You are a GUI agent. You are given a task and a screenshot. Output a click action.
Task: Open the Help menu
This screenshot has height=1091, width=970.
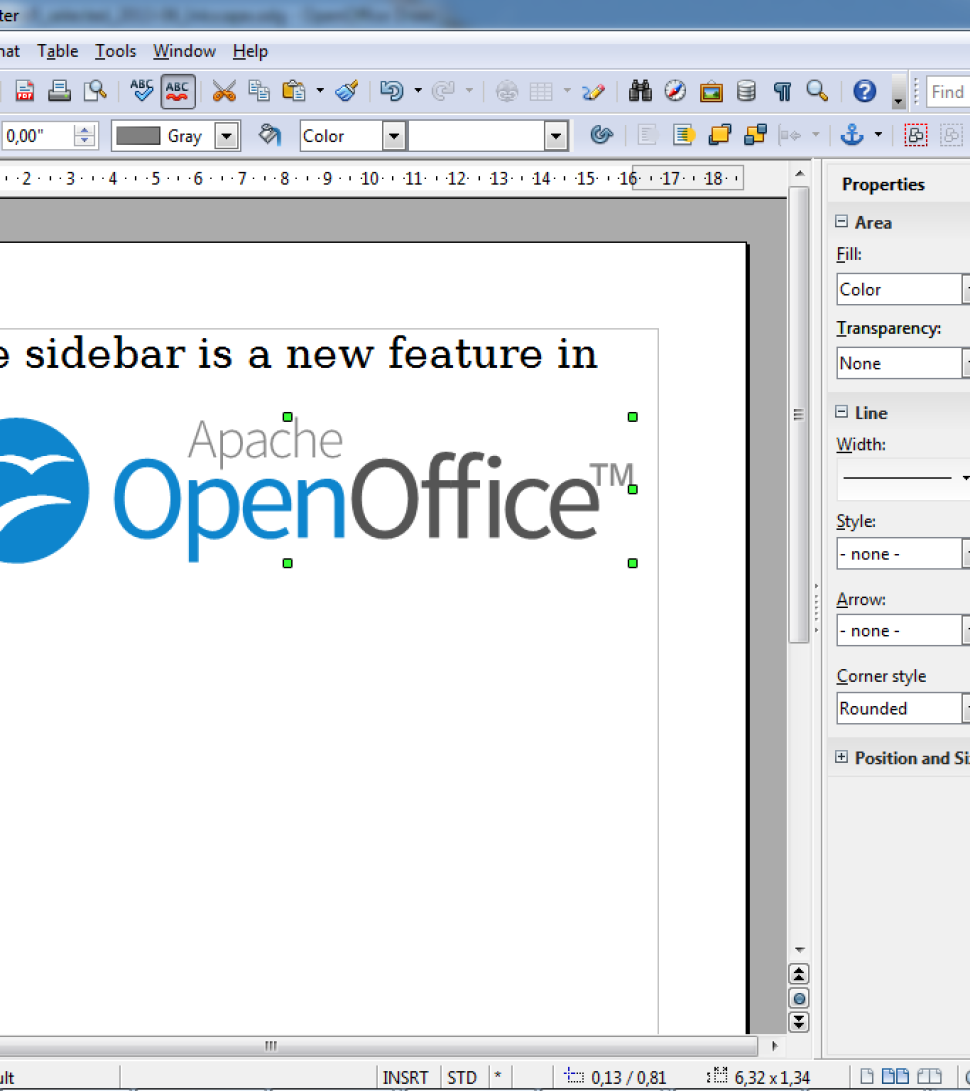tap(251, 51)
